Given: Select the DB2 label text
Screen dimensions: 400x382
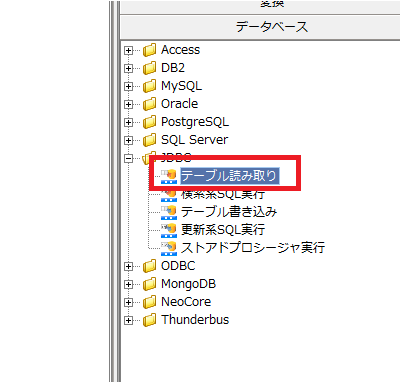Looking at the screenshot, I should click(x=173, y=68).
